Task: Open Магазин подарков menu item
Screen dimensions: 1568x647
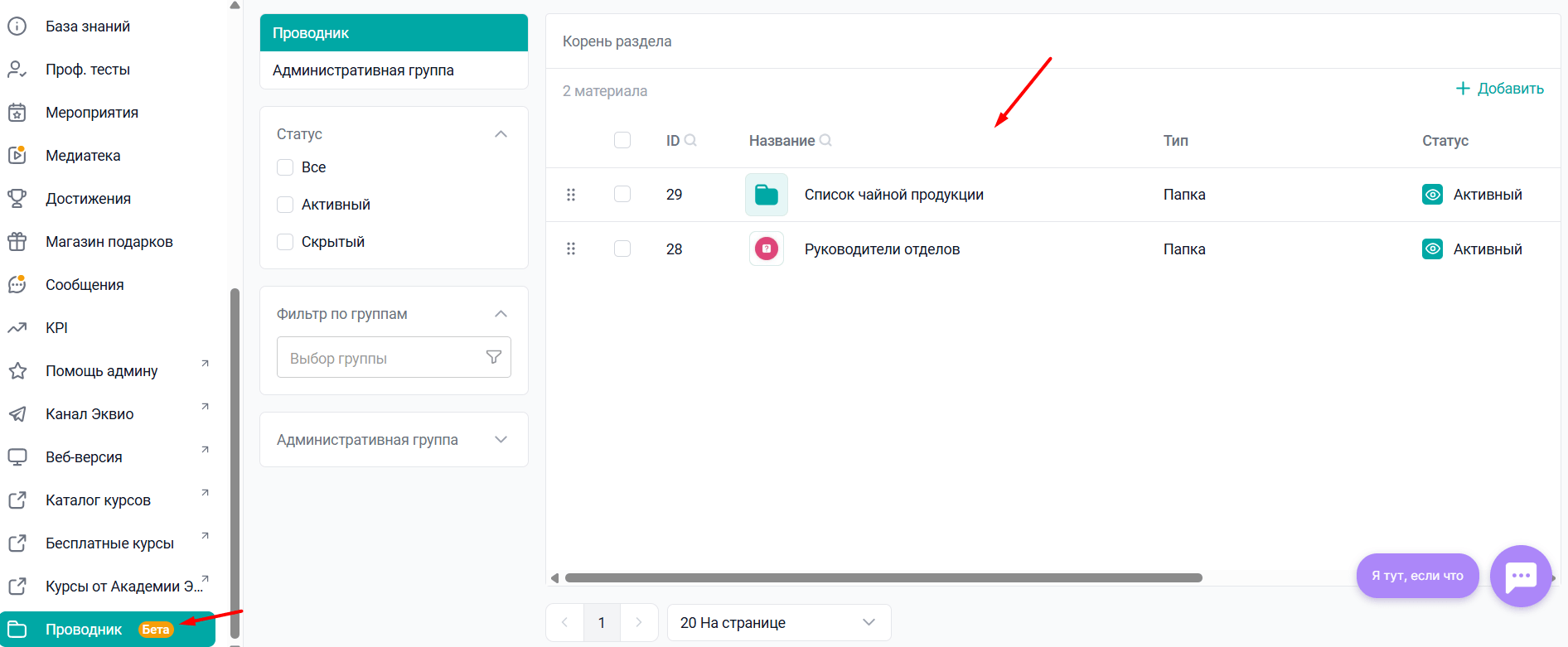Action: (109, 242)
